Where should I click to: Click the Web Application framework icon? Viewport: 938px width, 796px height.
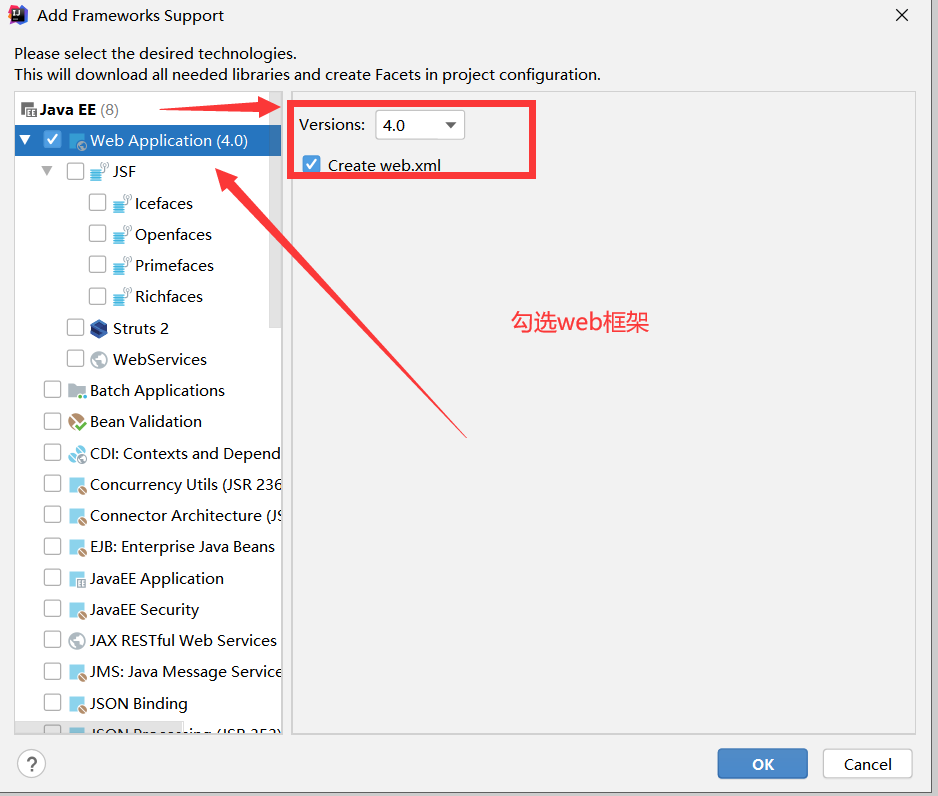[x=78, y=142]
